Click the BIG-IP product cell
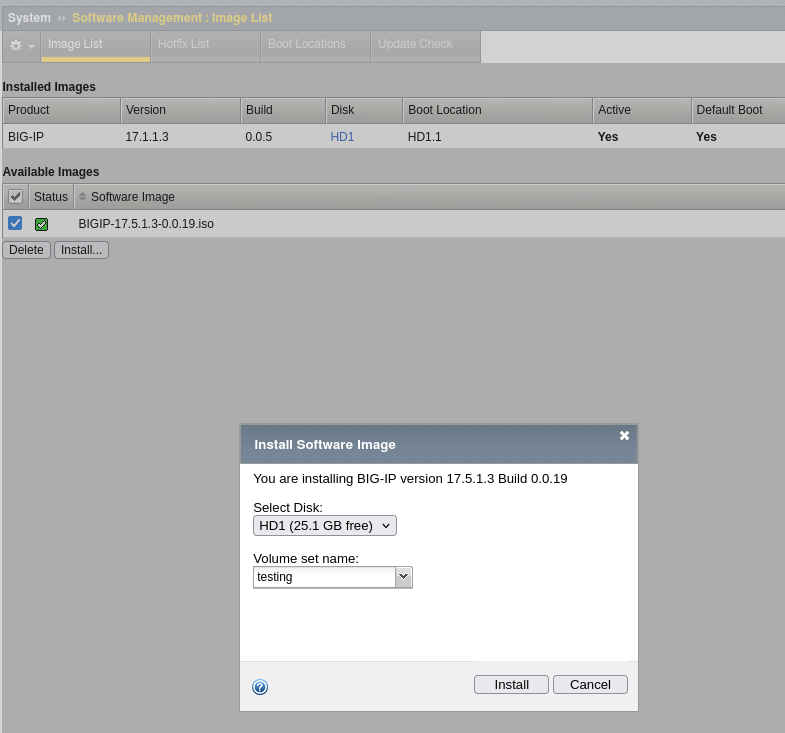Viewport: 785px width, 733px height. 26,137
